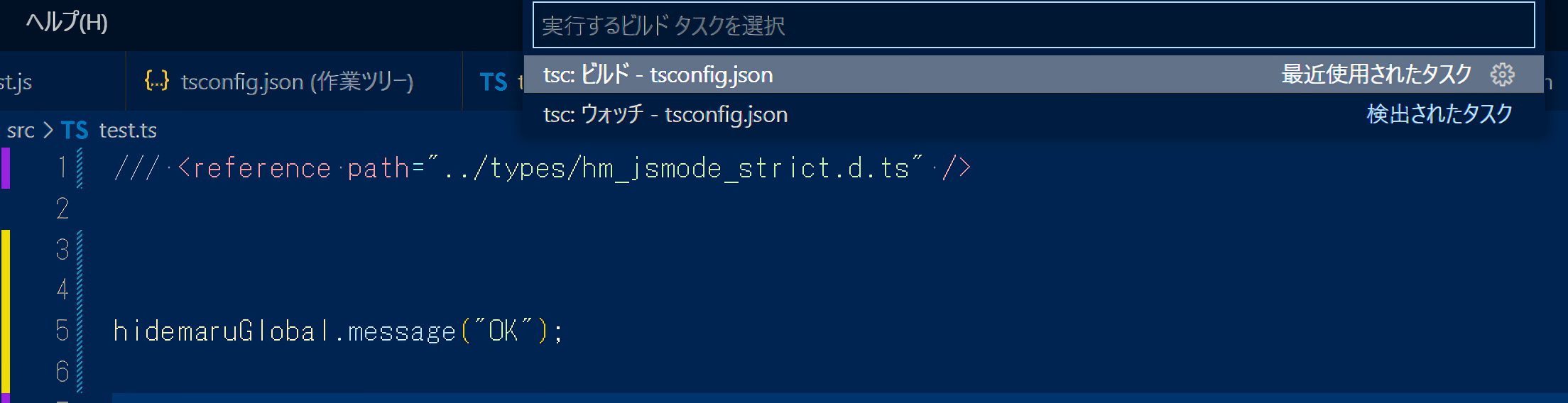This screenshot has height=403, width=1568.
Task: Click the TS icon on the partially hidden tab
Action: (493, 82)
